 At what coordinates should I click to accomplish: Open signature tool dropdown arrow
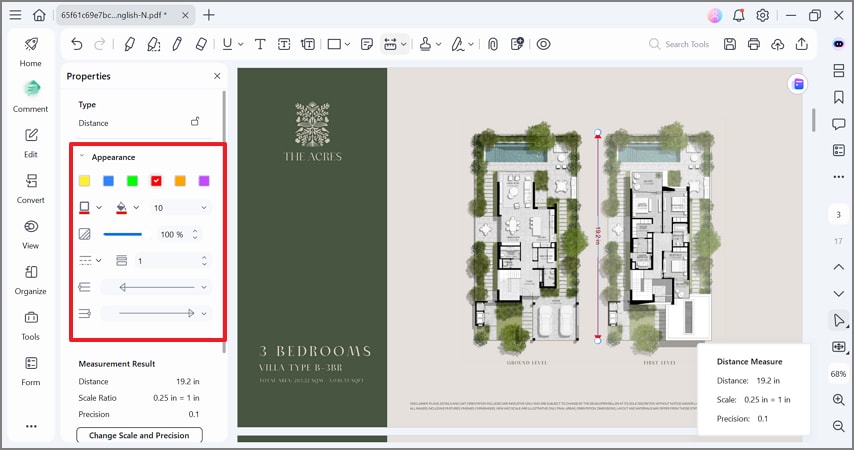(x=471, y=44)
